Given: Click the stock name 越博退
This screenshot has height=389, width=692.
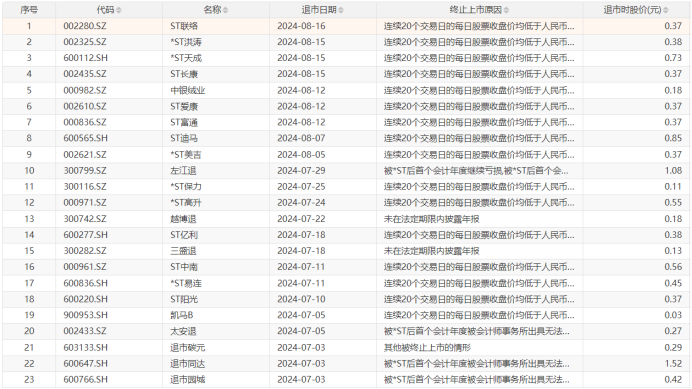Looking at the screenshot, I should tap(183, 219).
